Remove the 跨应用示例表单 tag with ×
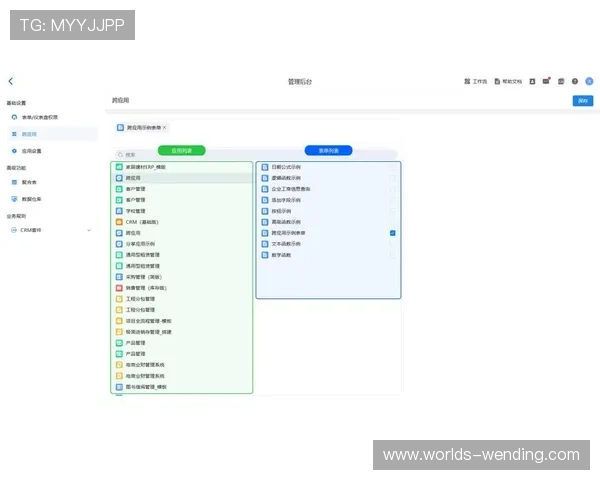600x480 pixels. (165, 127)
